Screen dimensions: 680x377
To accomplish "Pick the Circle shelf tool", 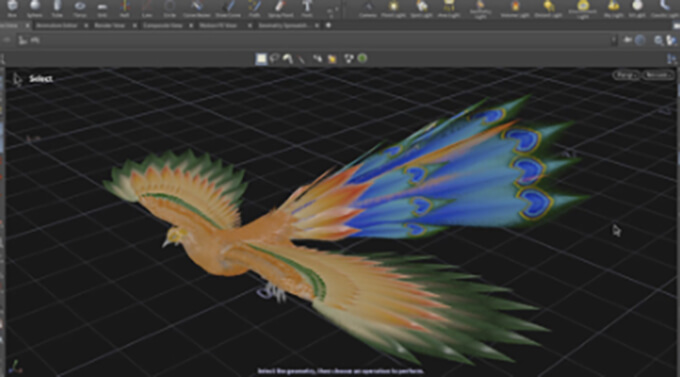I will point(170,8).
